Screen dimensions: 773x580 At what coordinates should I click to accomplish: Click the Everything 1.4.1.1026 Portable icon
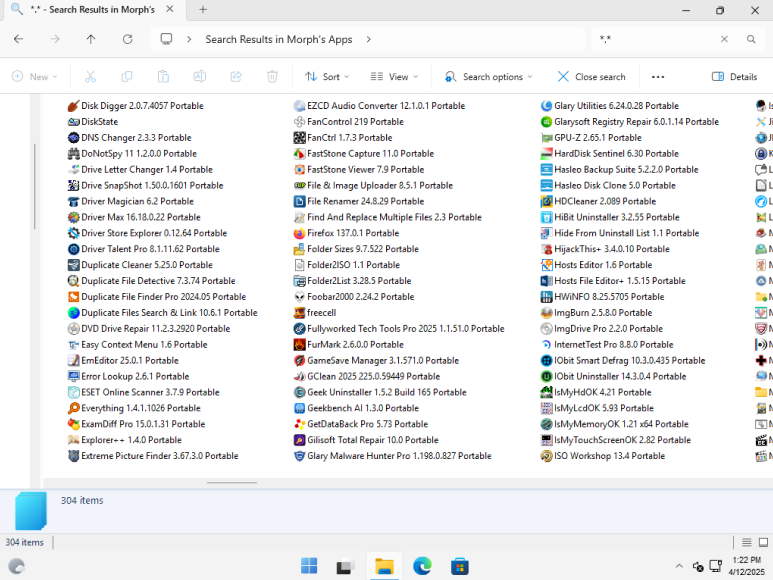(x=73, y=408)
